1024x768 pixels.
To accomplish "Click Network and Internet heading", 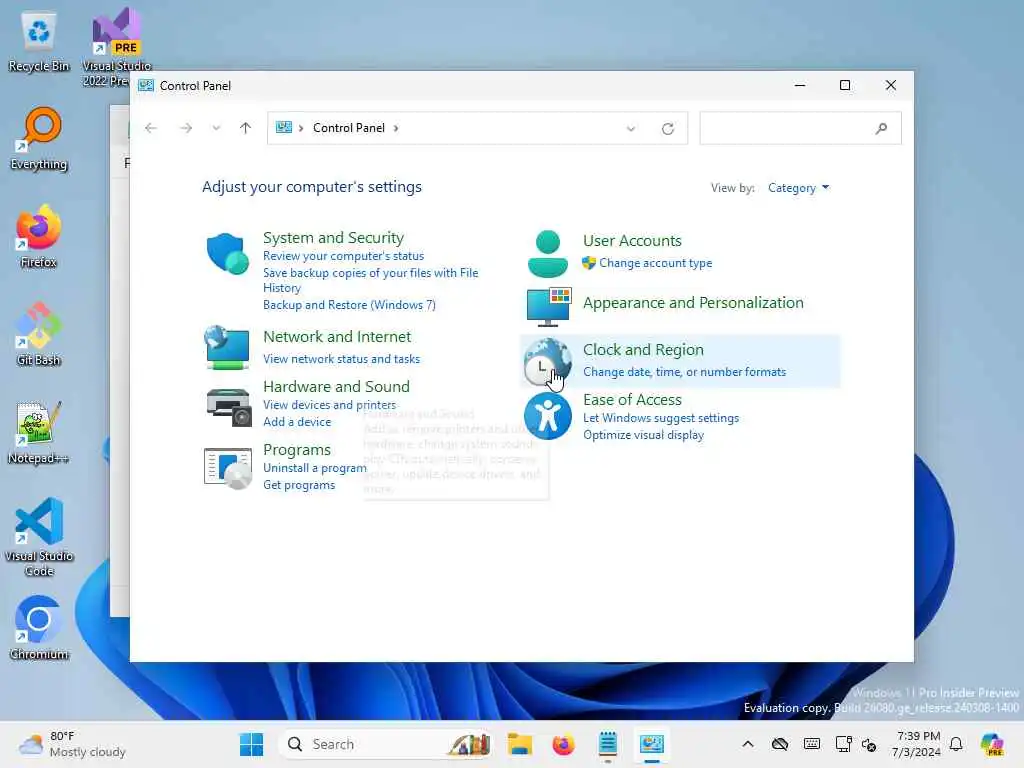I will pos(337,336).
